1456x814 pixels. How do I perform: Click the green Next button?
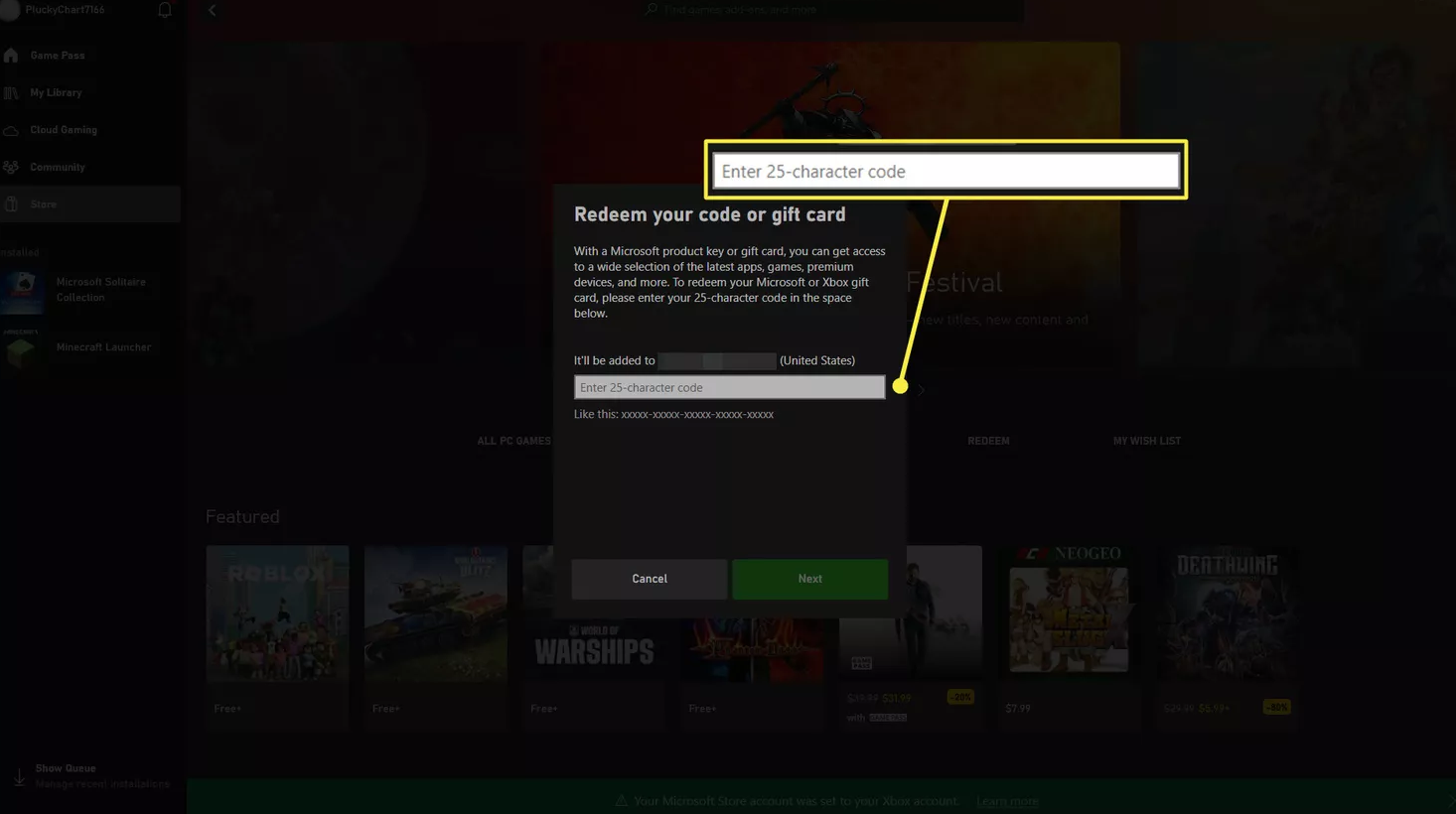pyautogui.click(x=810, y=579)
